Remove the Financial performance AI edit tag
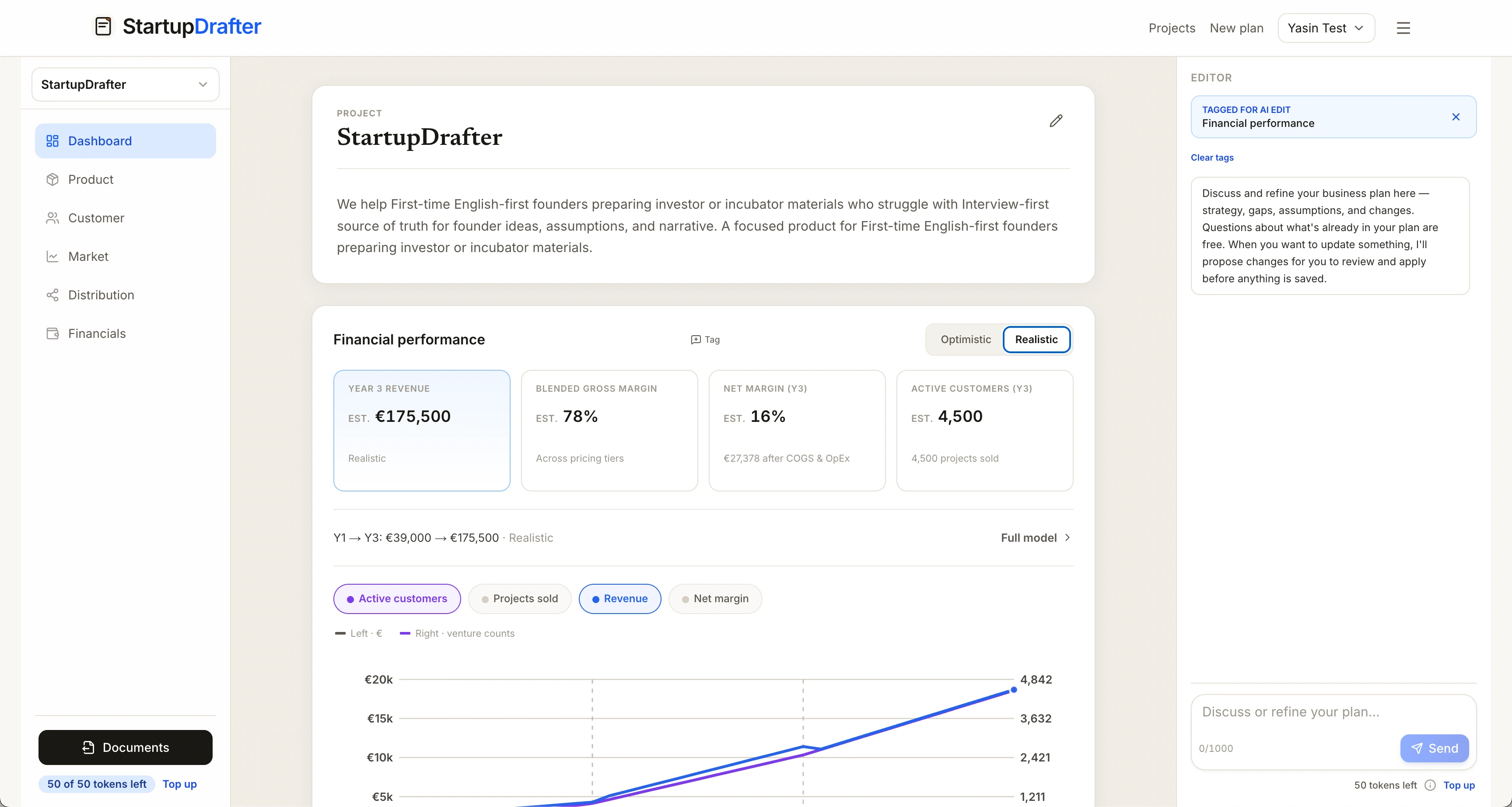1512x807 pixels. pos(1456,117)
